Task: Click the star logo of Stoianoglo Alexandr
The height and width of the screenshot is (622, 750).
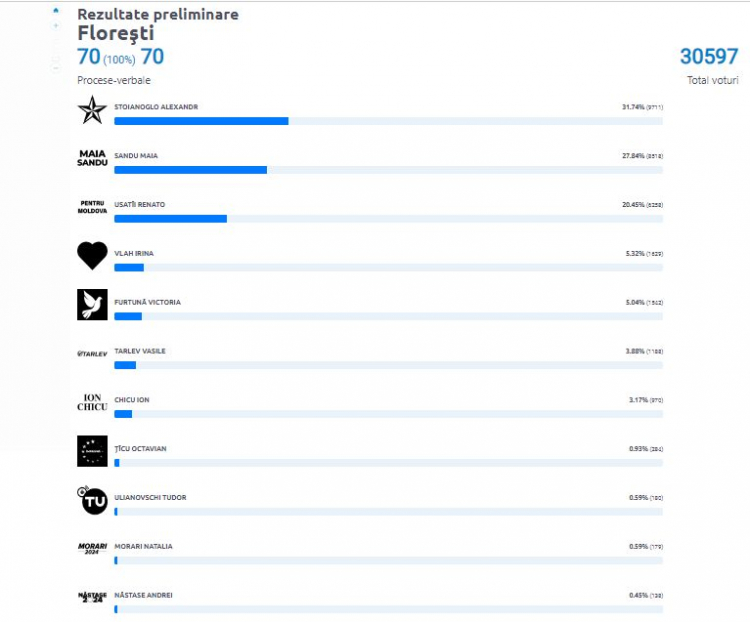Action: 92,110
